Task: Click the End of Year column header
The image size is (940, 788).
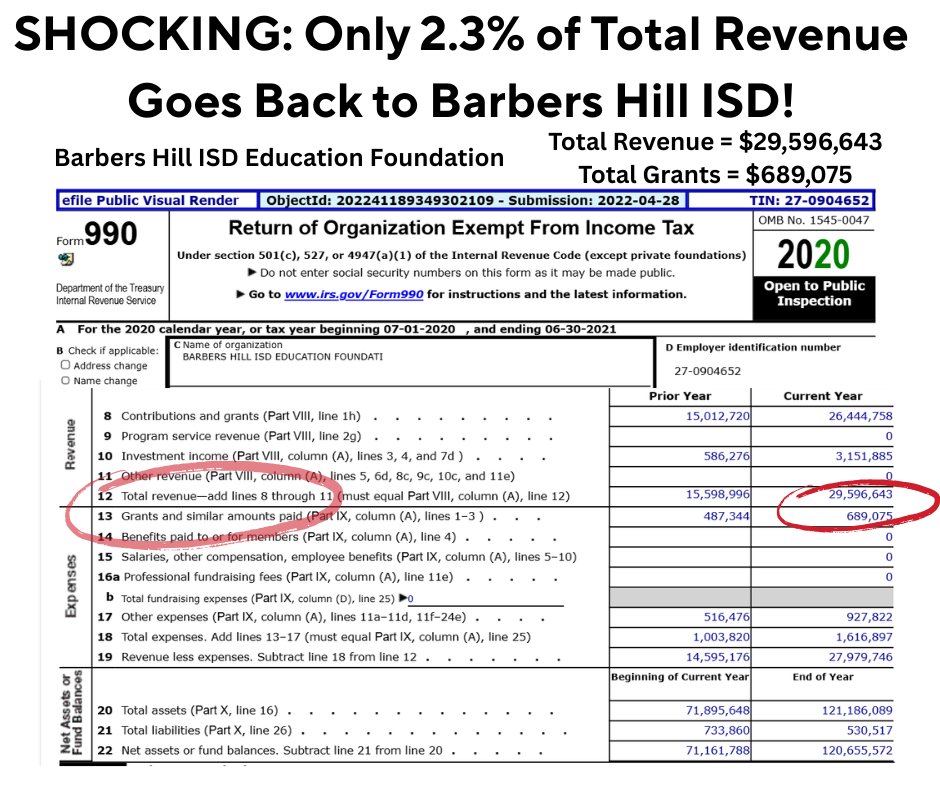Action: pyautogui.click(x=822, y=676)
